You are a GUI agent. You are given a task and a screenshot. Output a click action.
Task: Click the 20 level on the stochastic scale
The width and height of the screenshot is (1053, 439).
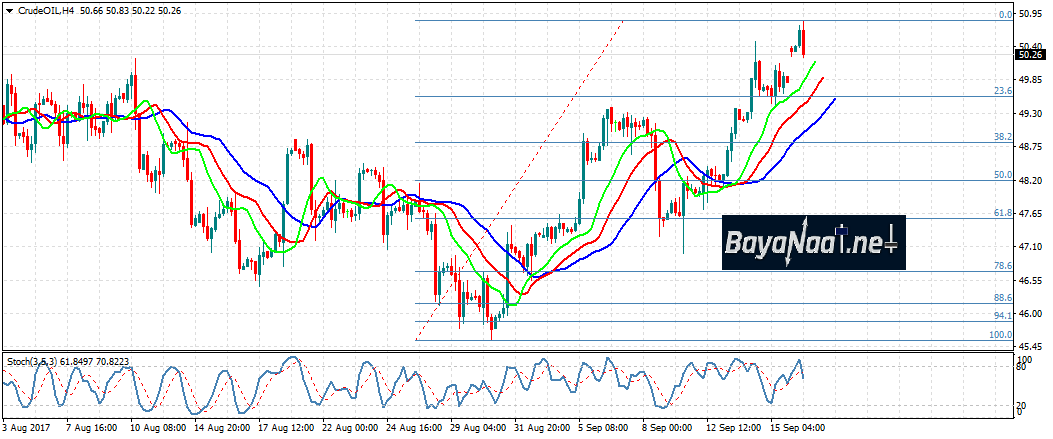tap(1025, 404)
